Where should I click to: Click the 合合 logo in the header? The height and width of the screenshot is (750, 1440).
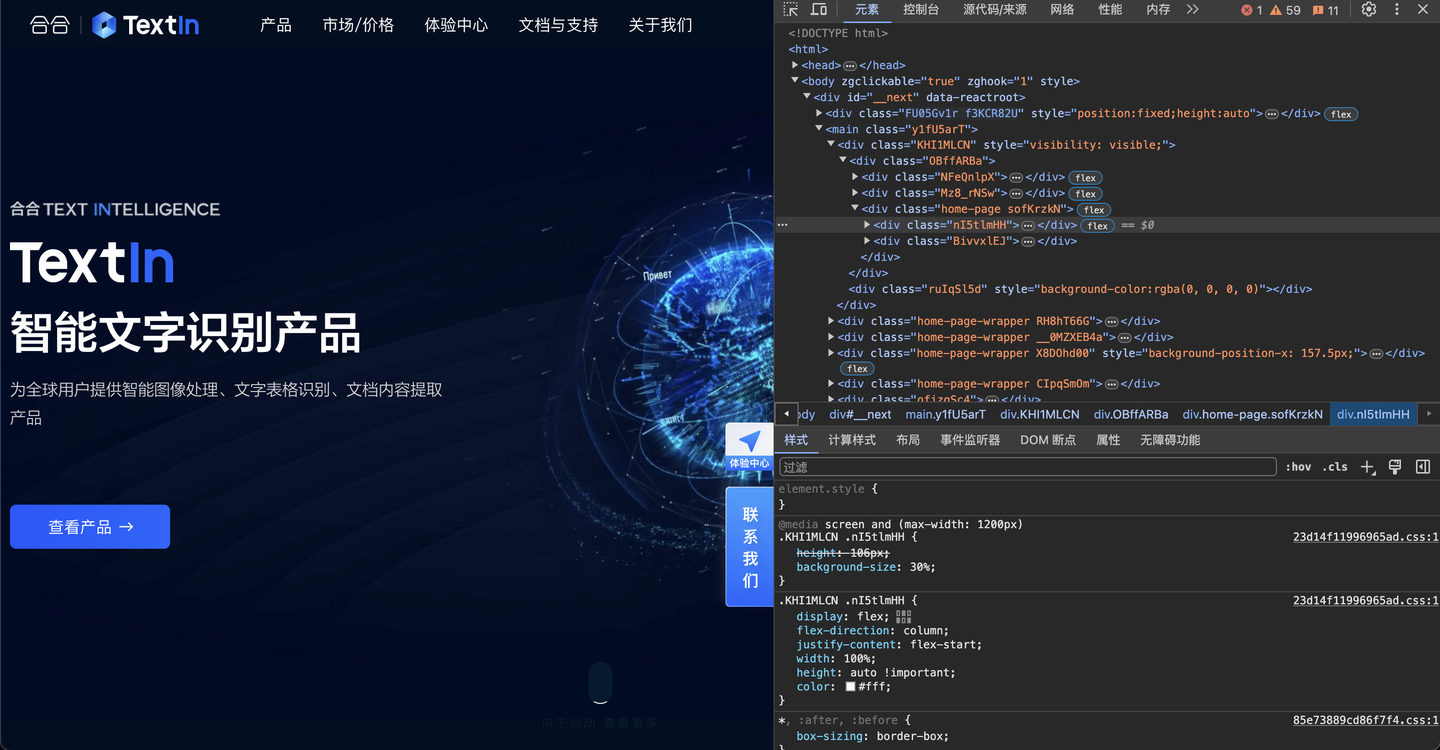coord(49,25)
